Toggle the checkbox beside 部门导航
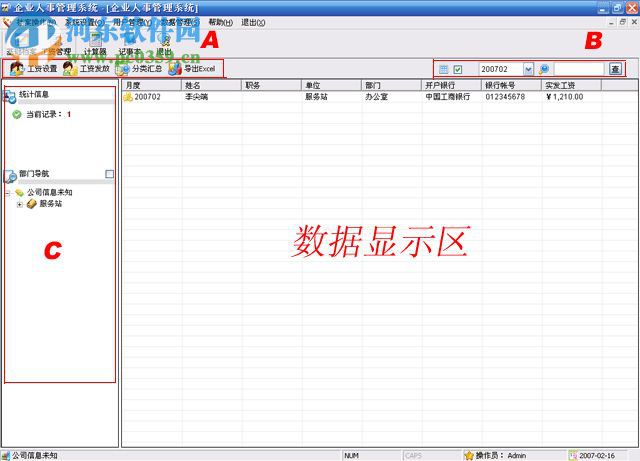 (109, 174)
